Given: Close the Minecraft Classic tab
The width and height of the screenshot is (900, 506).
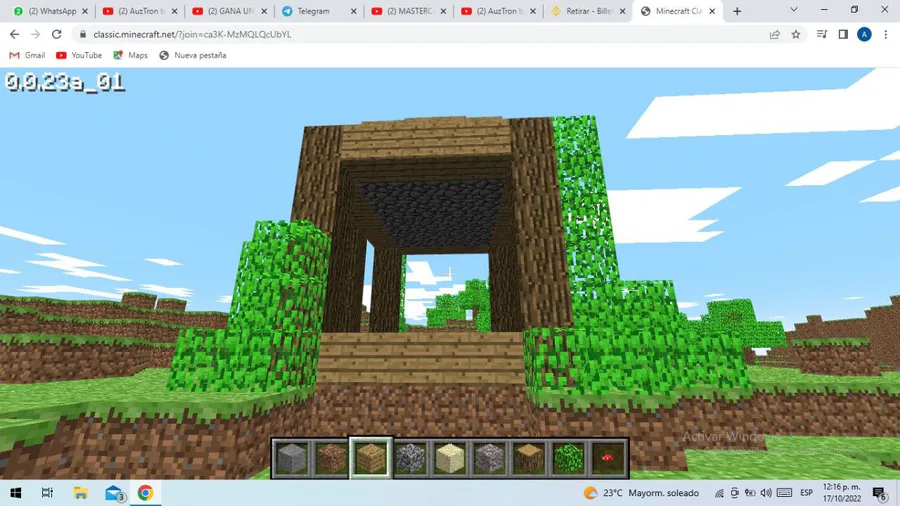Looking at the screenshot, I should pyautogui.click(x=712, y=11).
